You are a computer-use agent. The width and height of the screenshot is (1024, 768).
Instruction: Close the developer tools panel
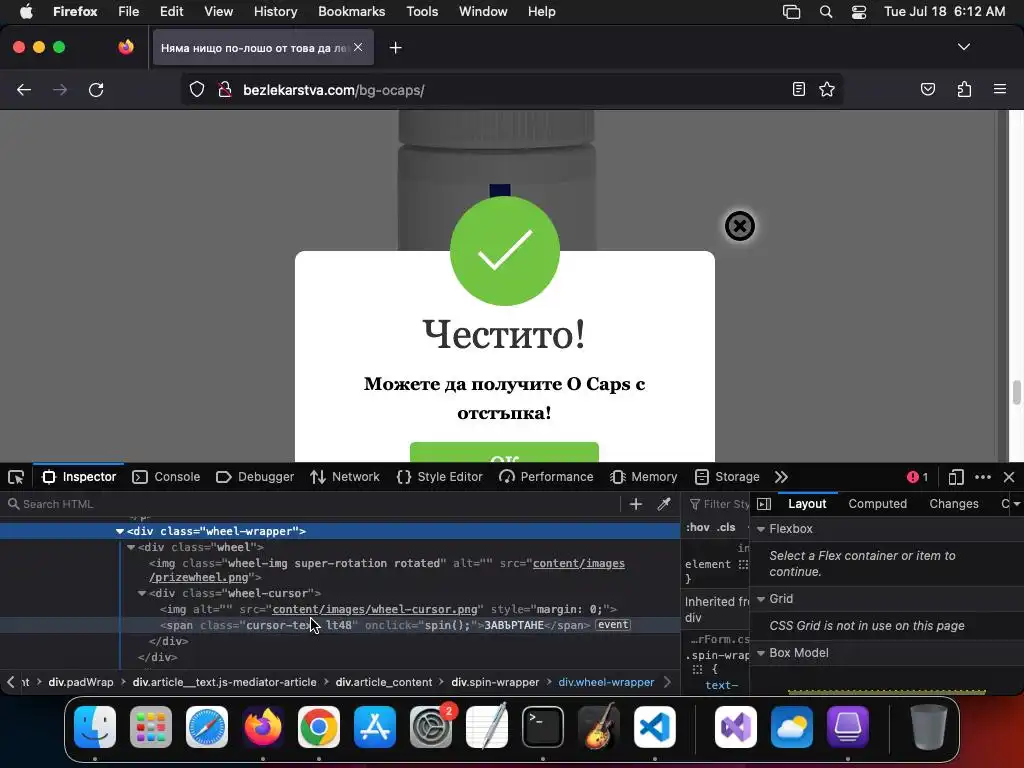[1009, 477]
